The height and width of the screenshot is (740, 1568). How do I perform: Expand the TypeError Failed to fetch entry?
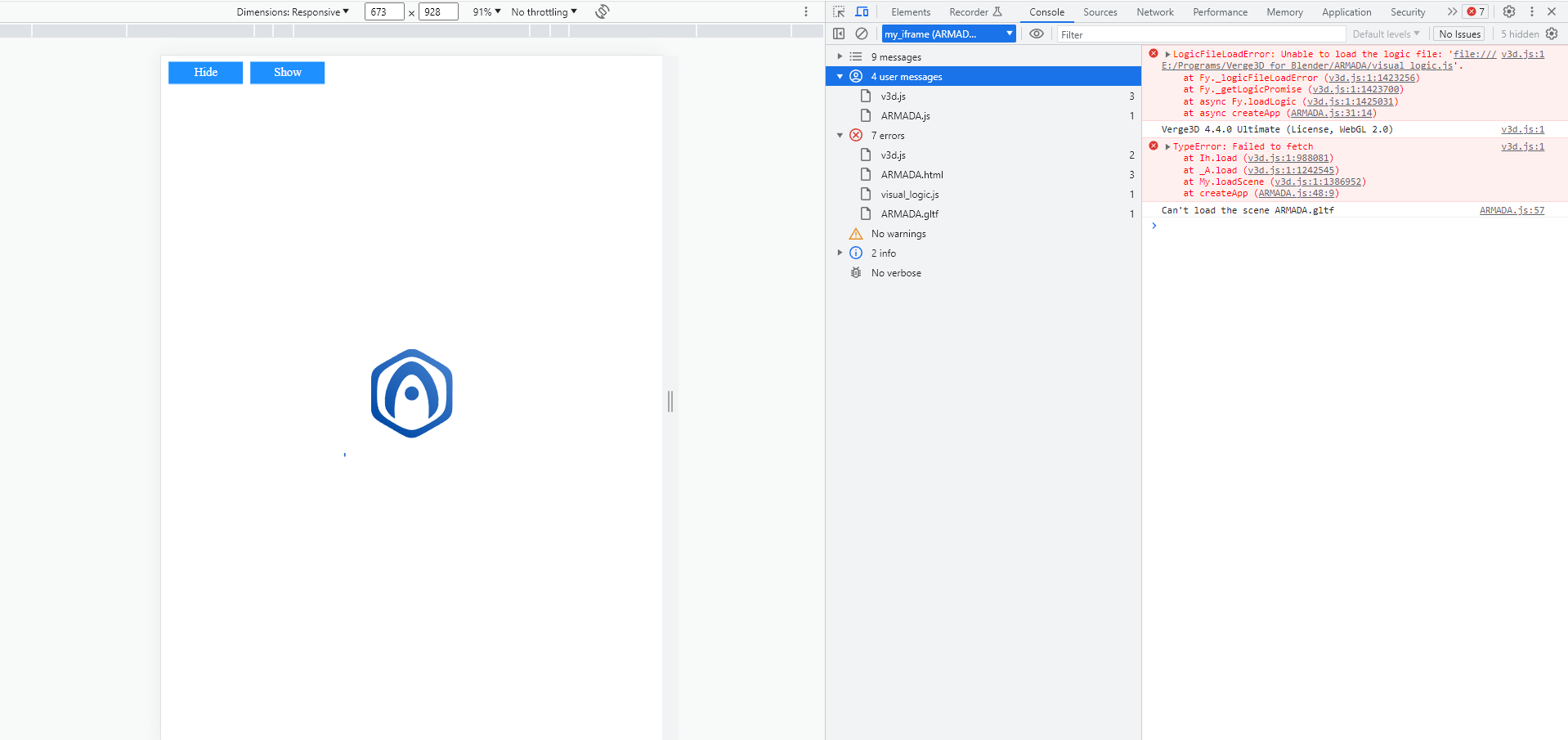coord(1167,146)
